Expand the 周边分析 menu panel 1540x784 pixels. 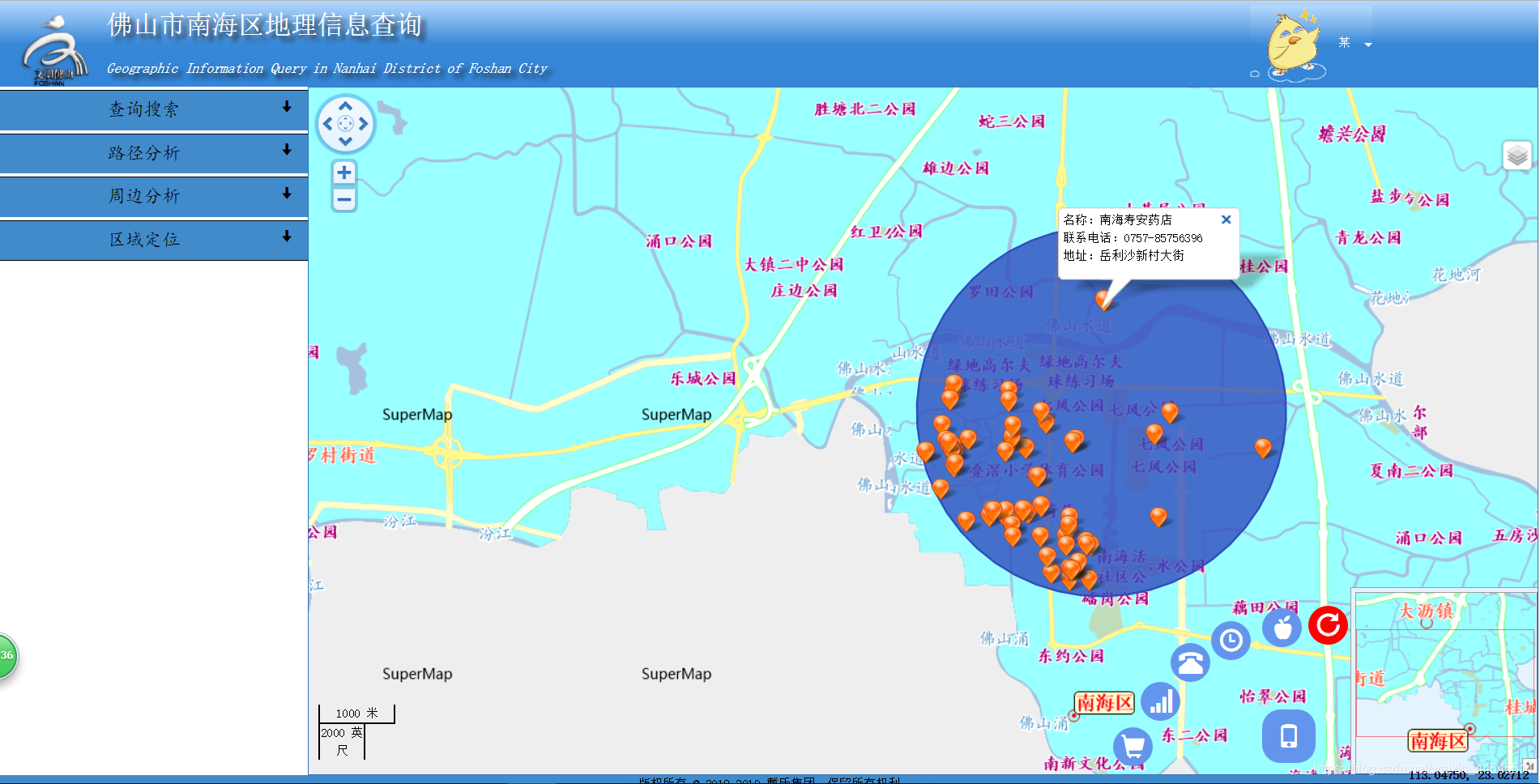click(x=154, y=196)
